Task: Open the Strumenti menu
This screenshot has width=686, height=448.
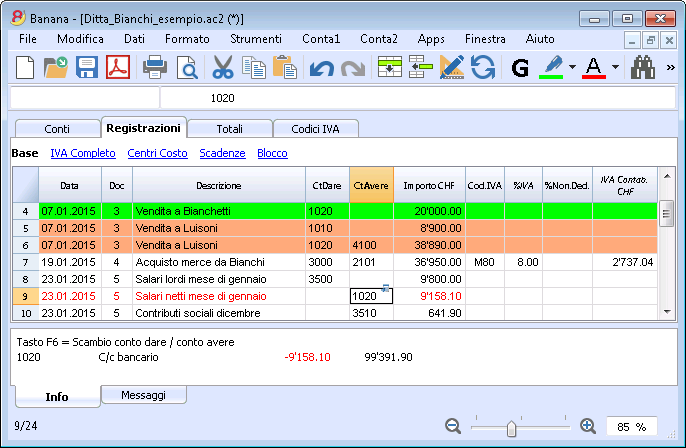Action: pyautogui.click(x=254, y=38)
